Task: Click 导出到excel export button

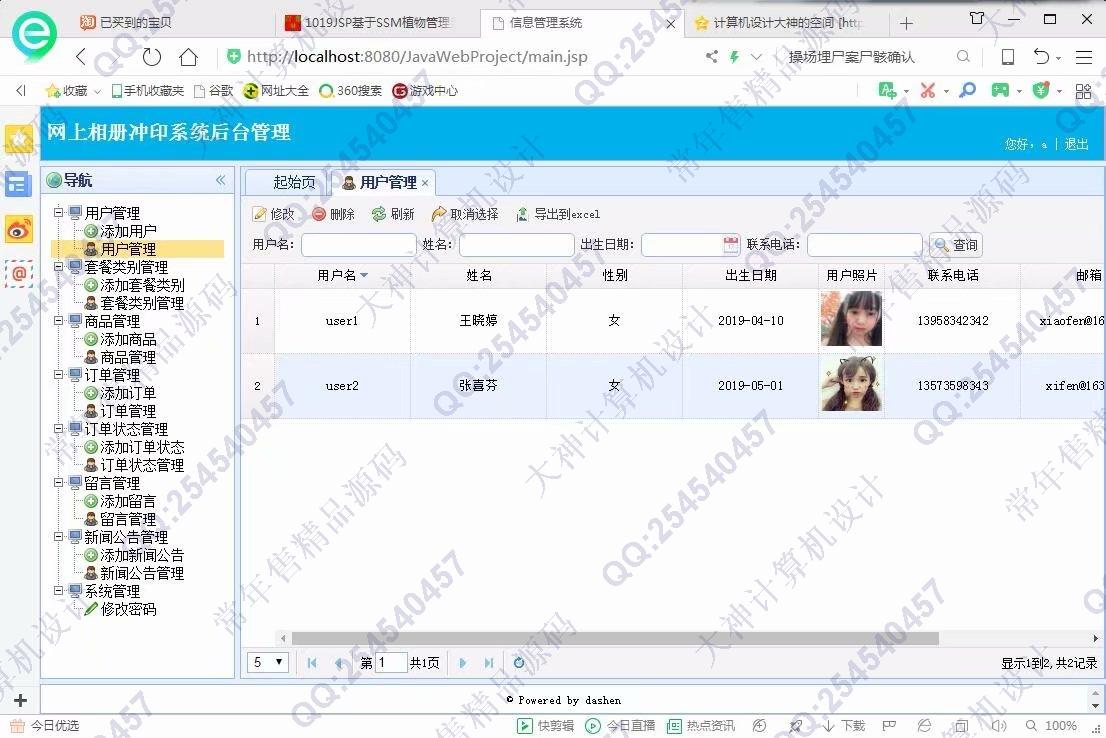Action: coord(558,214)
